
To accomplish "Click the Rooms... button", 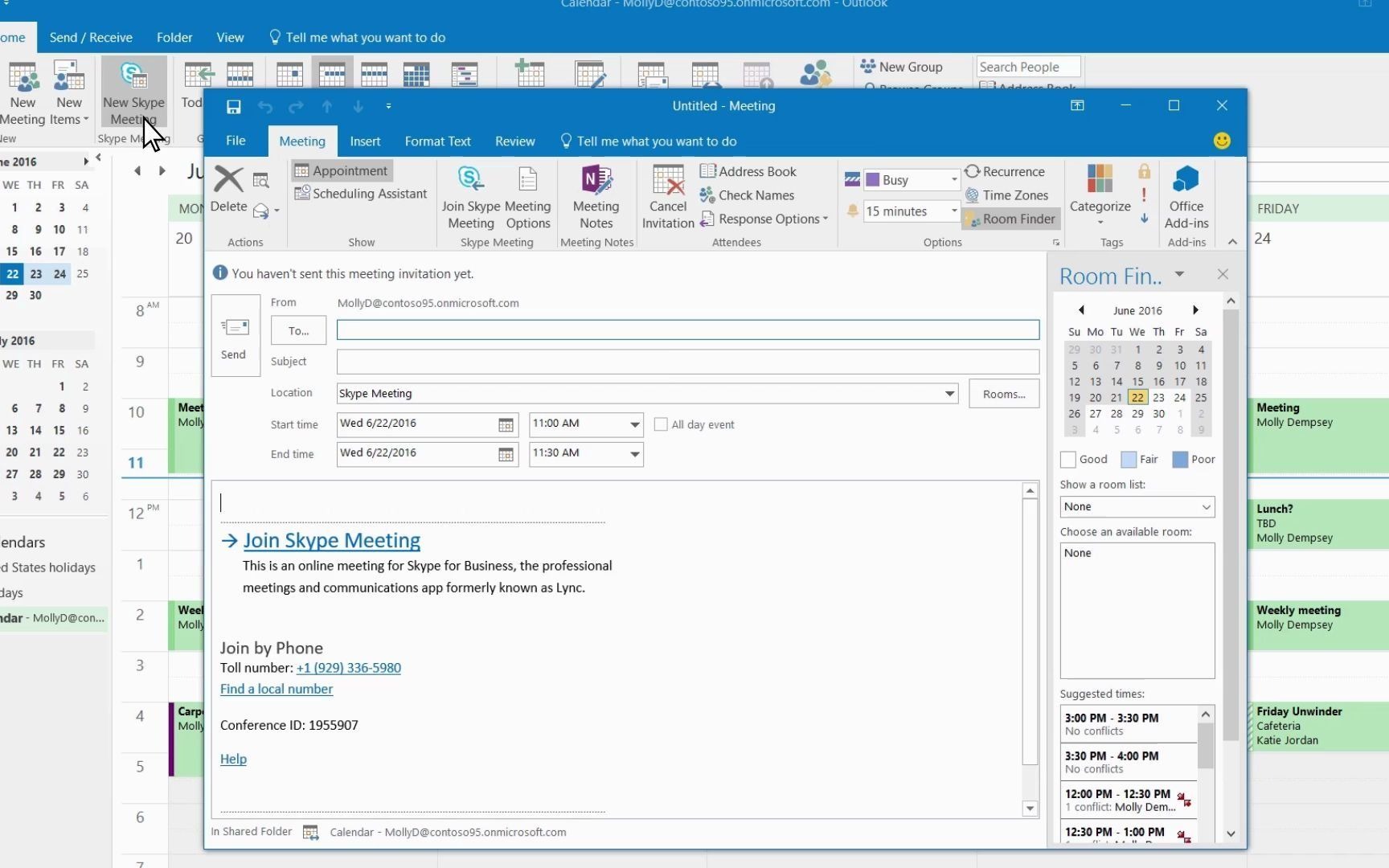I will point(1004,394).
